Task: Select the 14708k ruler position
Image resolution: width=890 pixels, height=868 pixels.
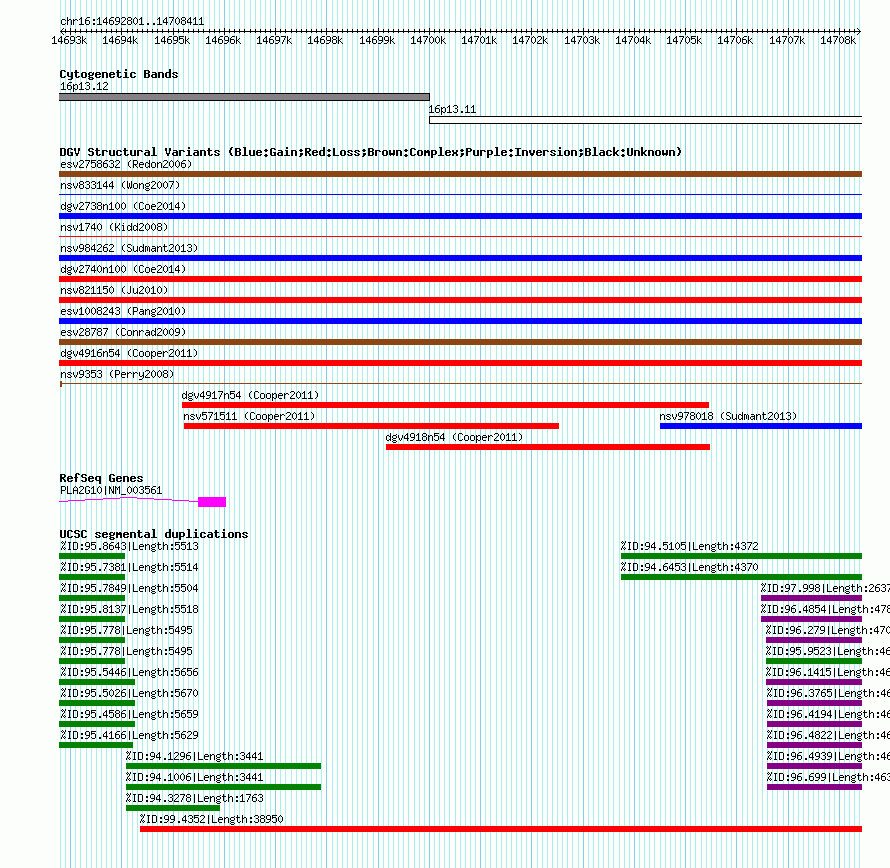Action: [838, 40]
